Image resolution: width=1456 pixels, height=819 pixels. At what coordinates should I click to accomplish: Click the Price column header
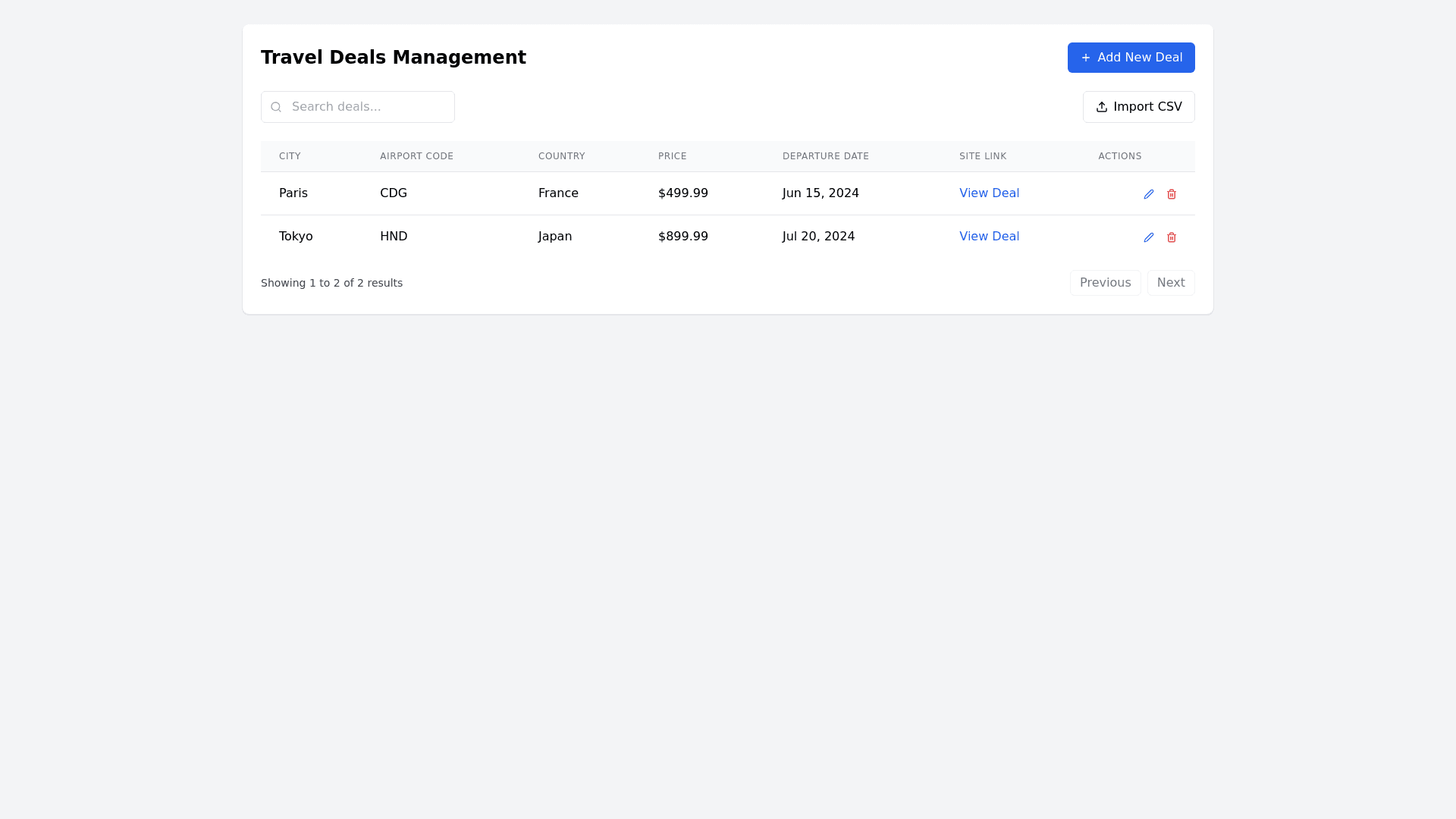[x=672, y=156]
